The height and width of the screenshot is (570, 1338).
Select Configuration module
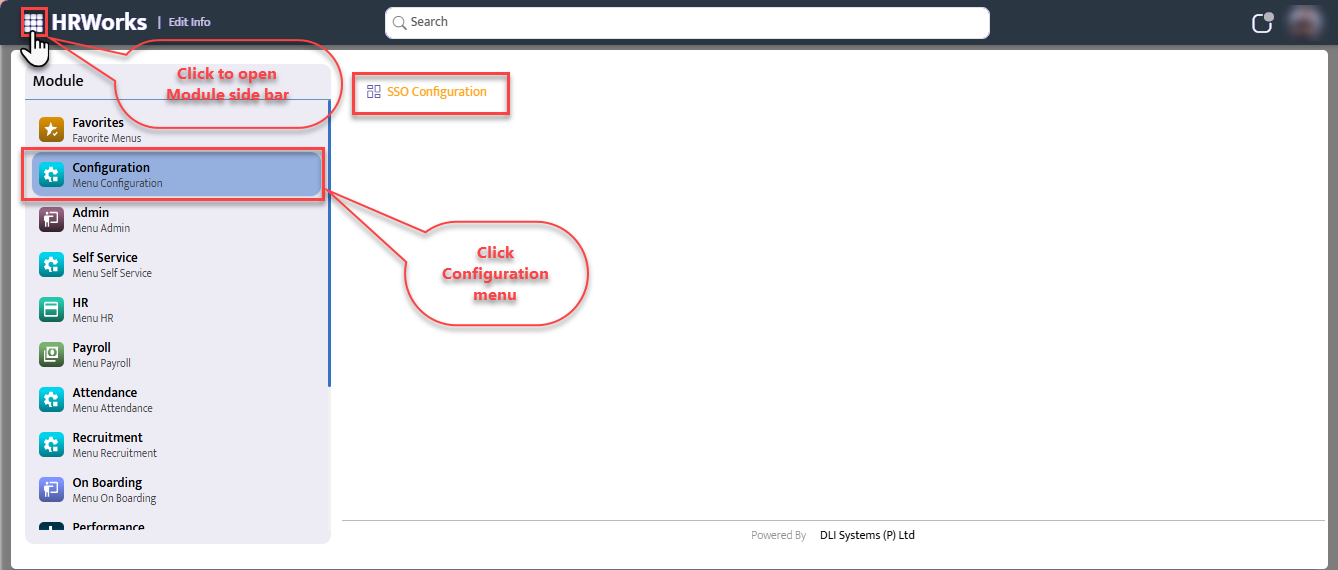[x=176, y=174]
